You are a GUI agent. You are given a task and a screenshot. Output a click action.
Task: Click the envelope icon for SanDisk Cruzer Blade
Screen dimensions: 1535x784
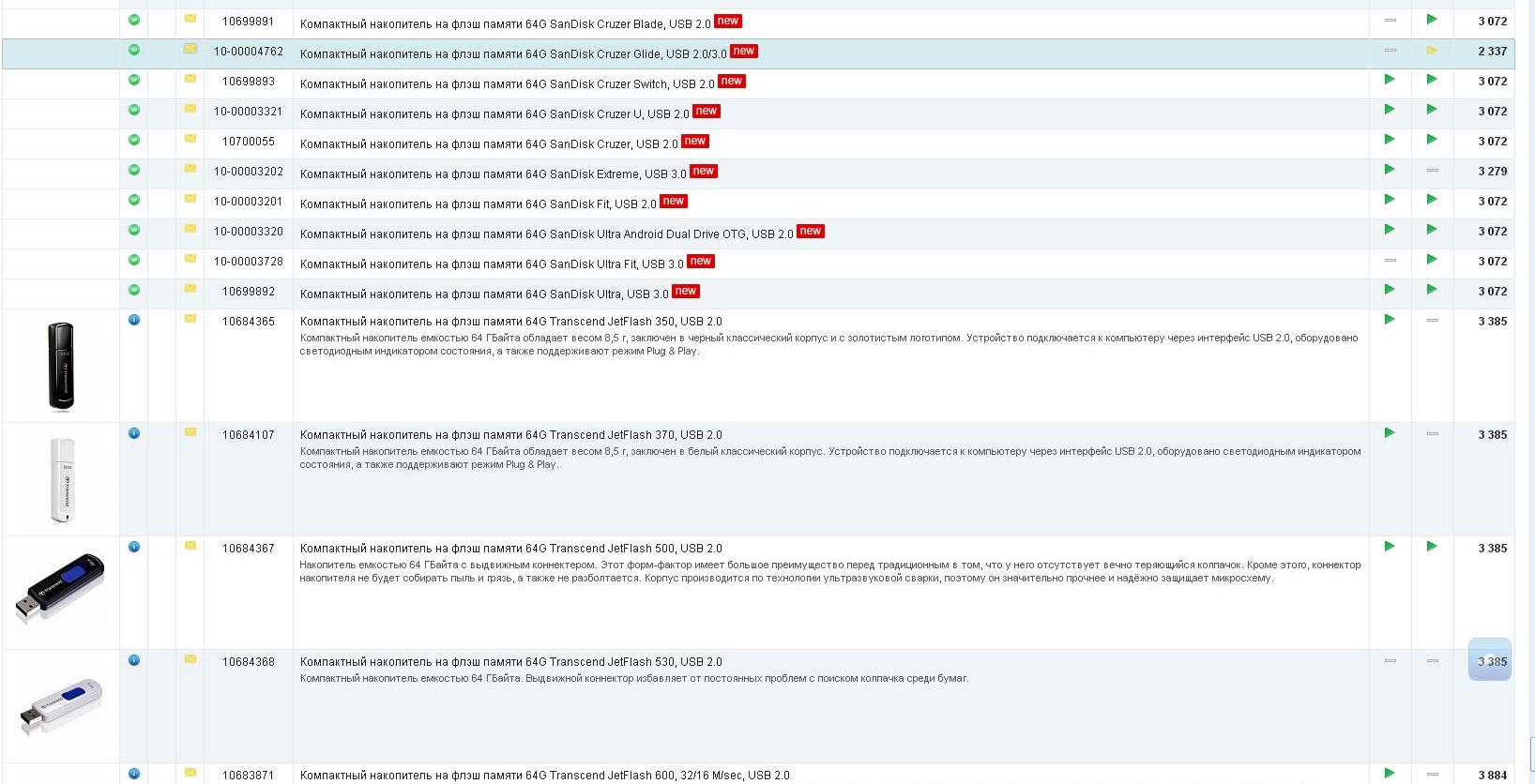tap(190, 19)
